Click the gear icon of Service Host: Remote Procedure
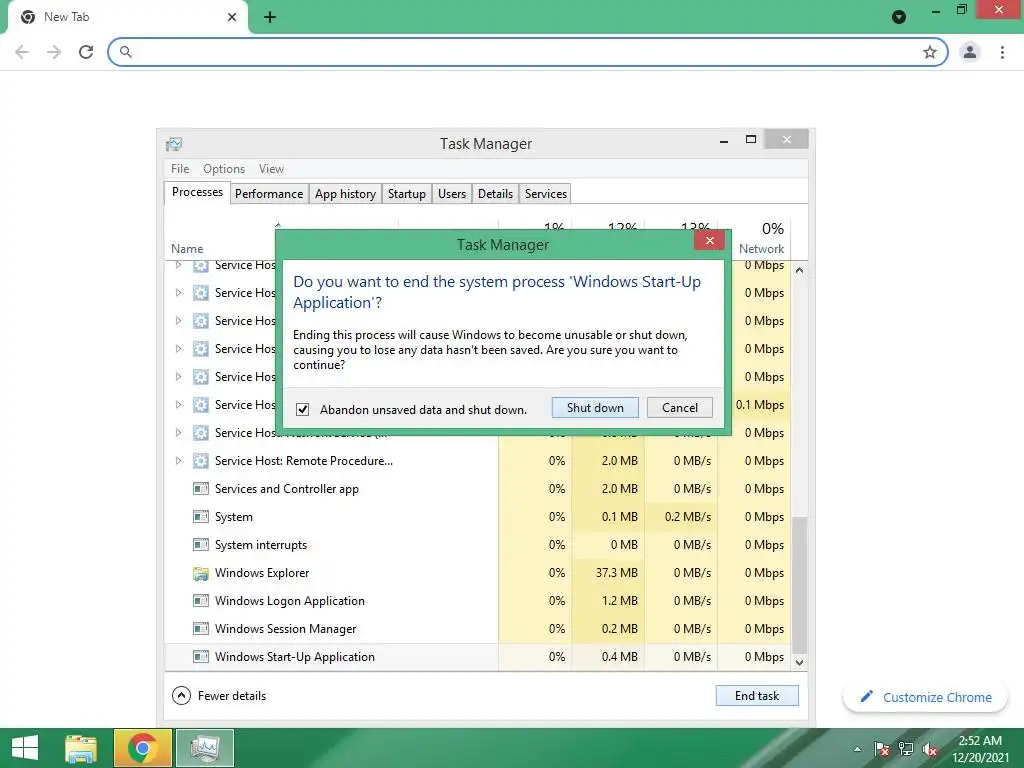 point(201,461)
